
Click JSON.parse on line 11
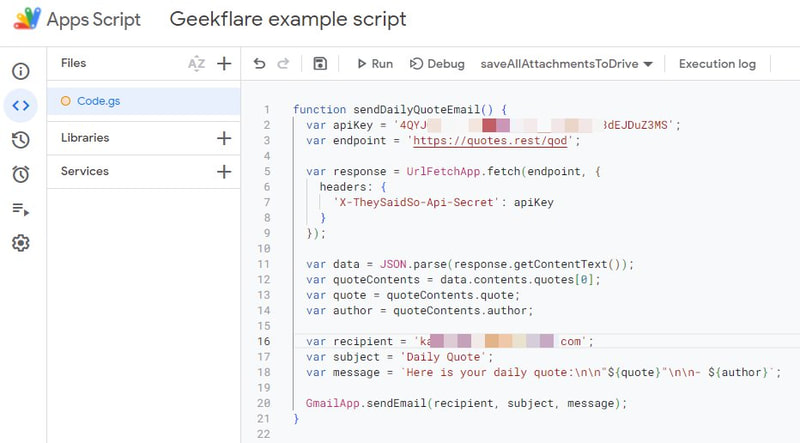413,264
